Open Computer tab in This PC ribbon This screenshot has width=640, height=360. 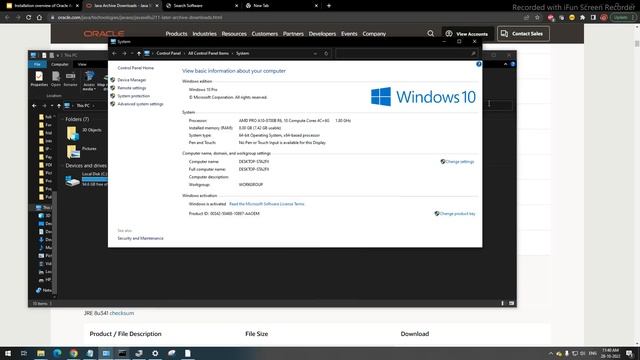click(60, 64)
